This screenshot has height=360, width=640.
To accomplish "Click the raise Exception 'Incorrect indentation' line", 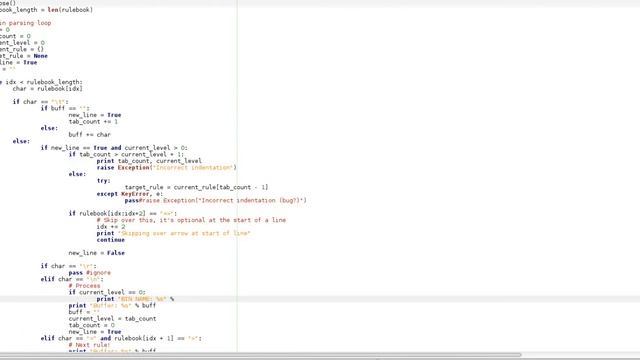I will click(x=167, y=168).
